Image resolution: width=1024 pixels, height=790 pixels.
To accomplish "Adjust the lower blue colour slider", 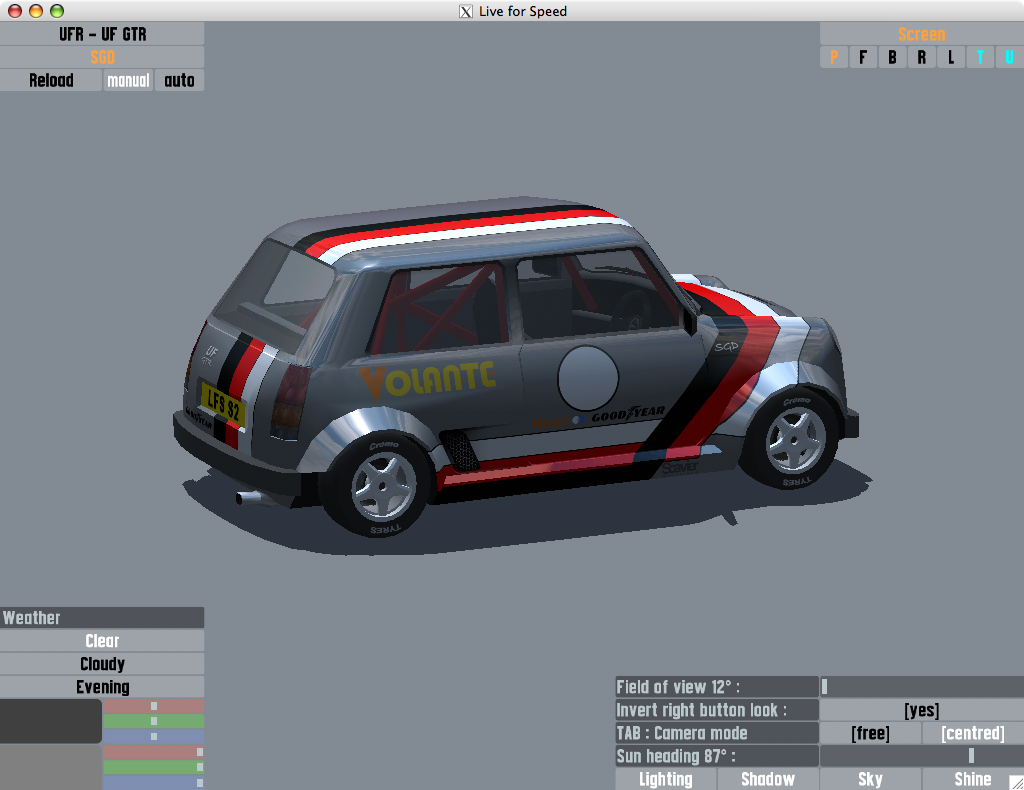I will (x=153, y=782).
